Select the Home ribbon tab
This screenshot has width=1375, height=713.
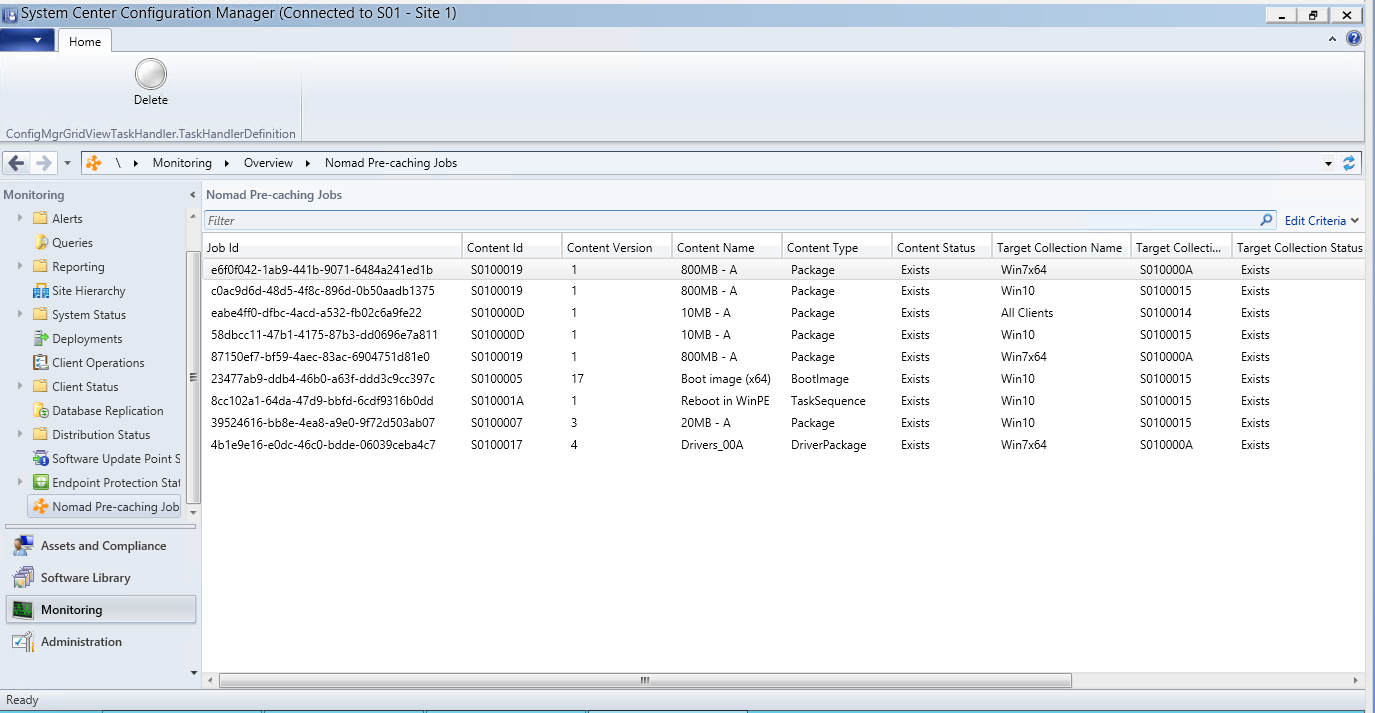click(x=85, y=41)
